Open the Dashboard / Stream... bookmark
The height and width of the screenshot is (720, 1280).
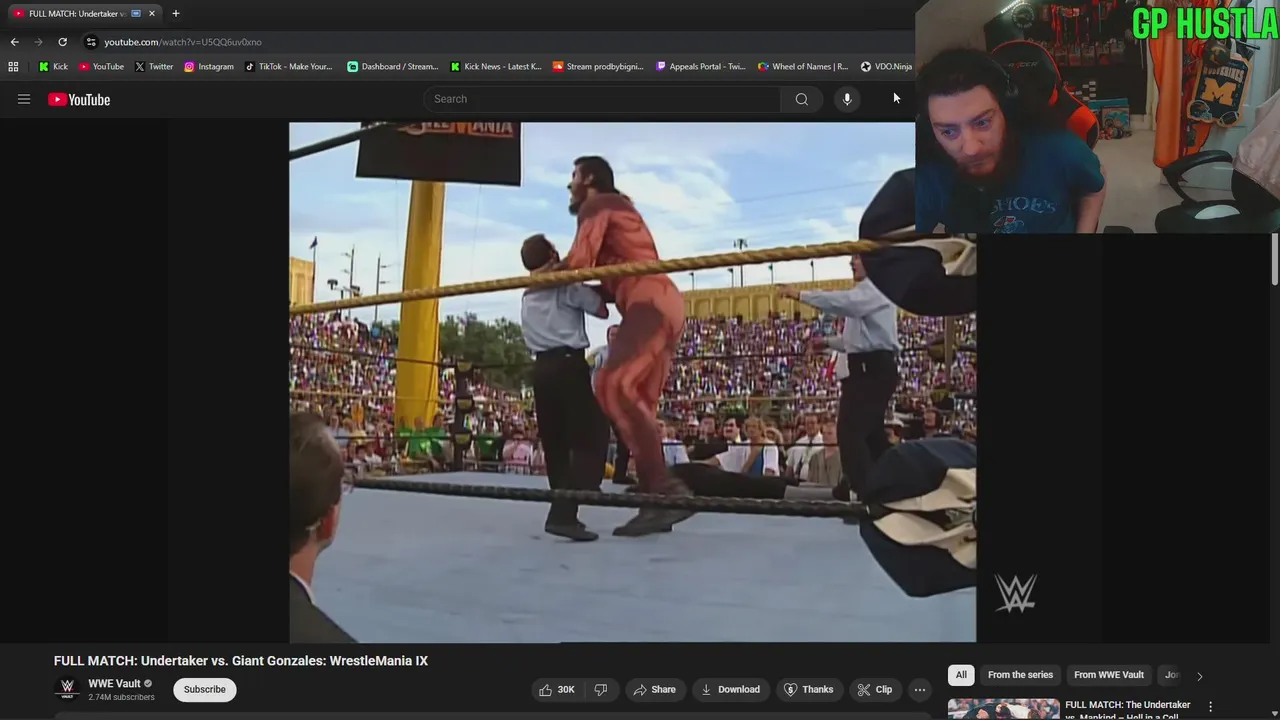(x=393, y=67)
